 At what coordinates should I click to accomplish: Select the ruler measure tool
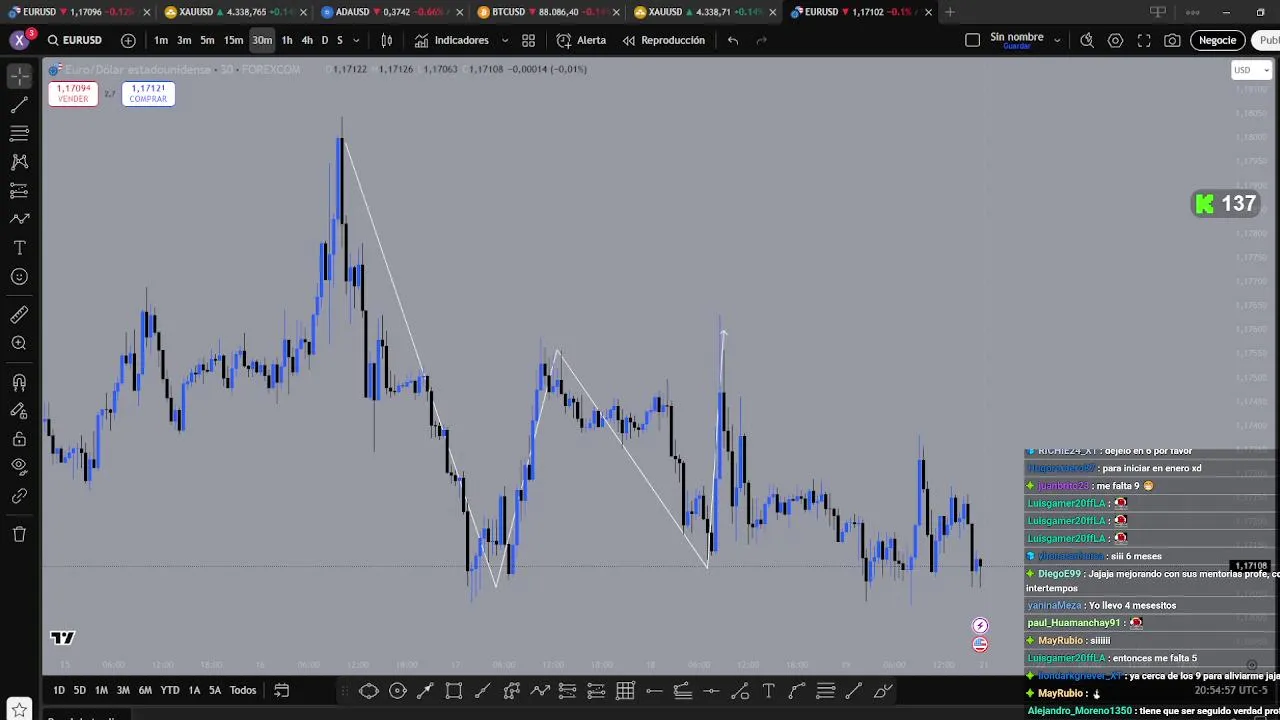pos(19,315)
